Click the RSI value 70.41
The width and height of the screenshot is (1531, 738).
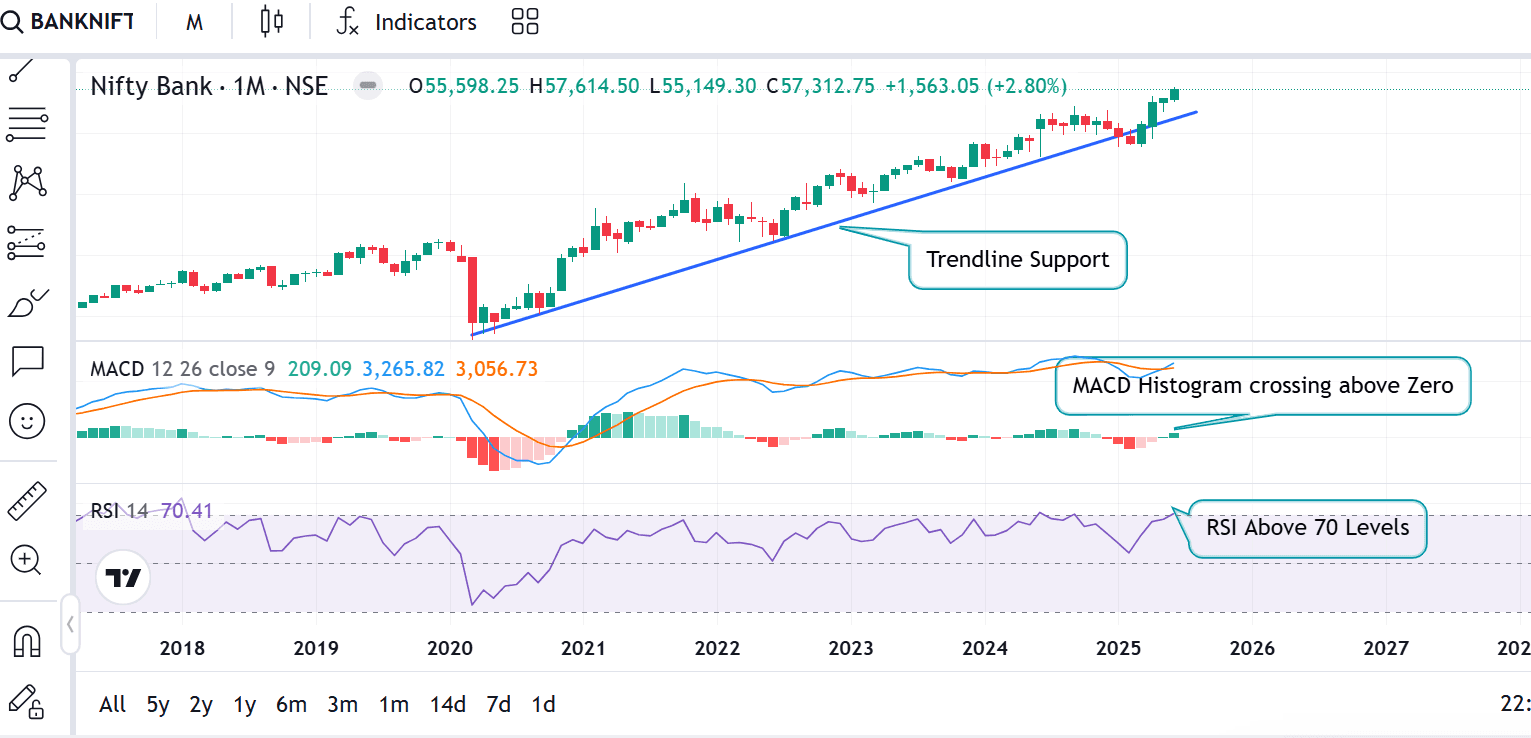click(186, 511)
